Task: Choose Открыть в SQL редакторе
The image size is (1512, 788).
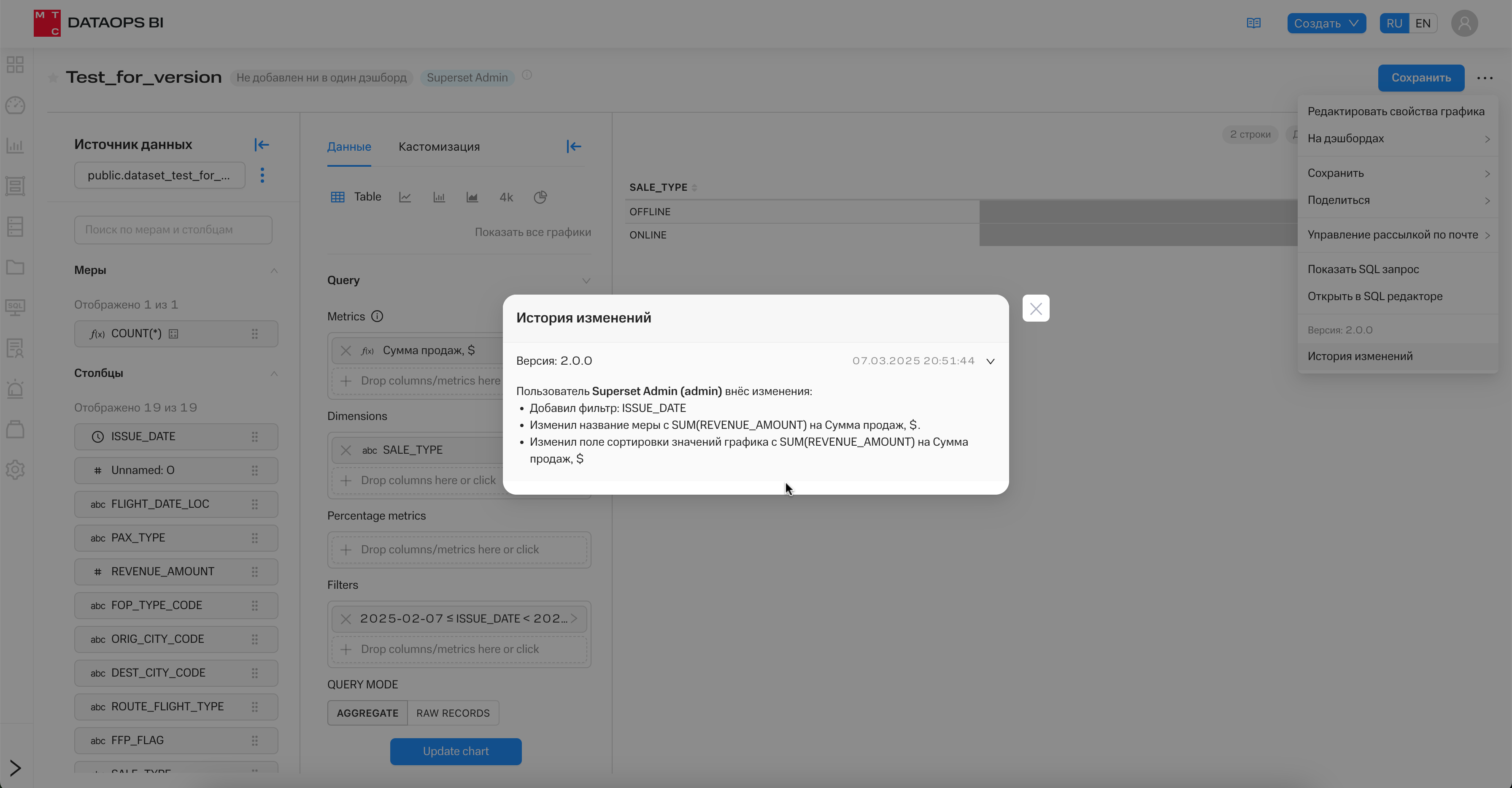Action: tap(1398, 297)
